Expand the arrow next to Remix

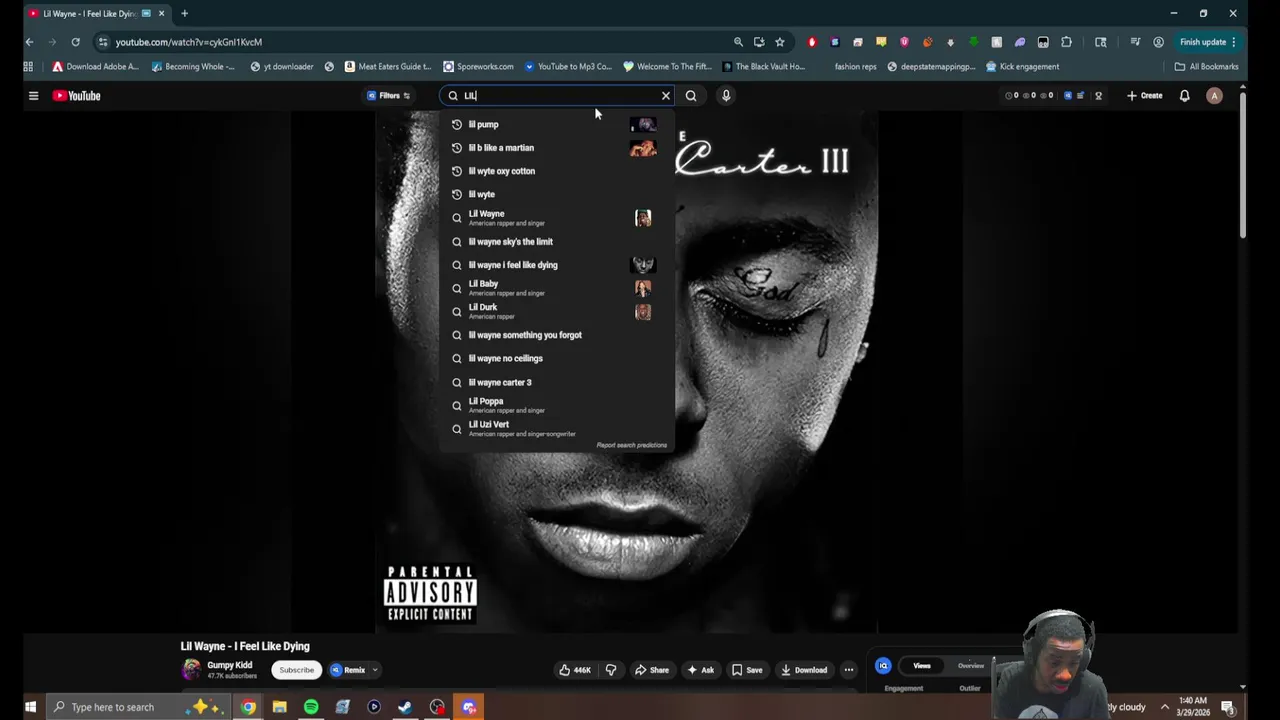coord(375,670)
